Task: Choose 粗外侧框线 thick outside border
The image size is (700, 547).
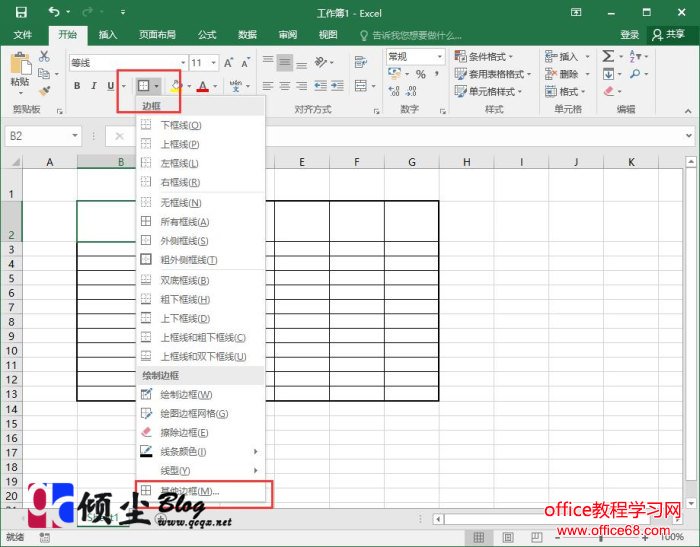Action: coord(200,260)
